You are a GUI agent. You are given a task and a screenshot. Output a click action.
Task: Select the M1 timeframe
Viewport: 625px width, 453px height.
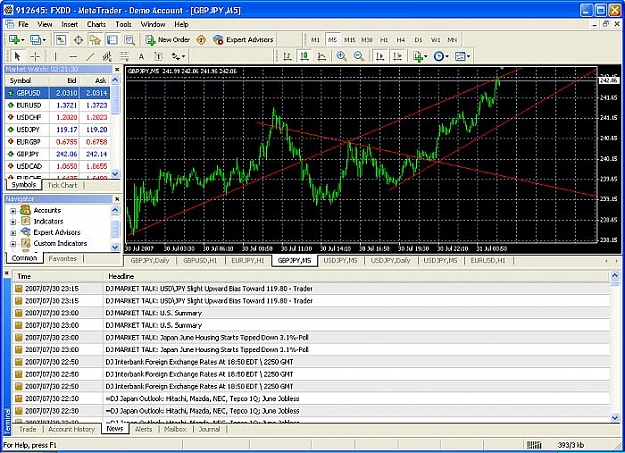[315, 40]
